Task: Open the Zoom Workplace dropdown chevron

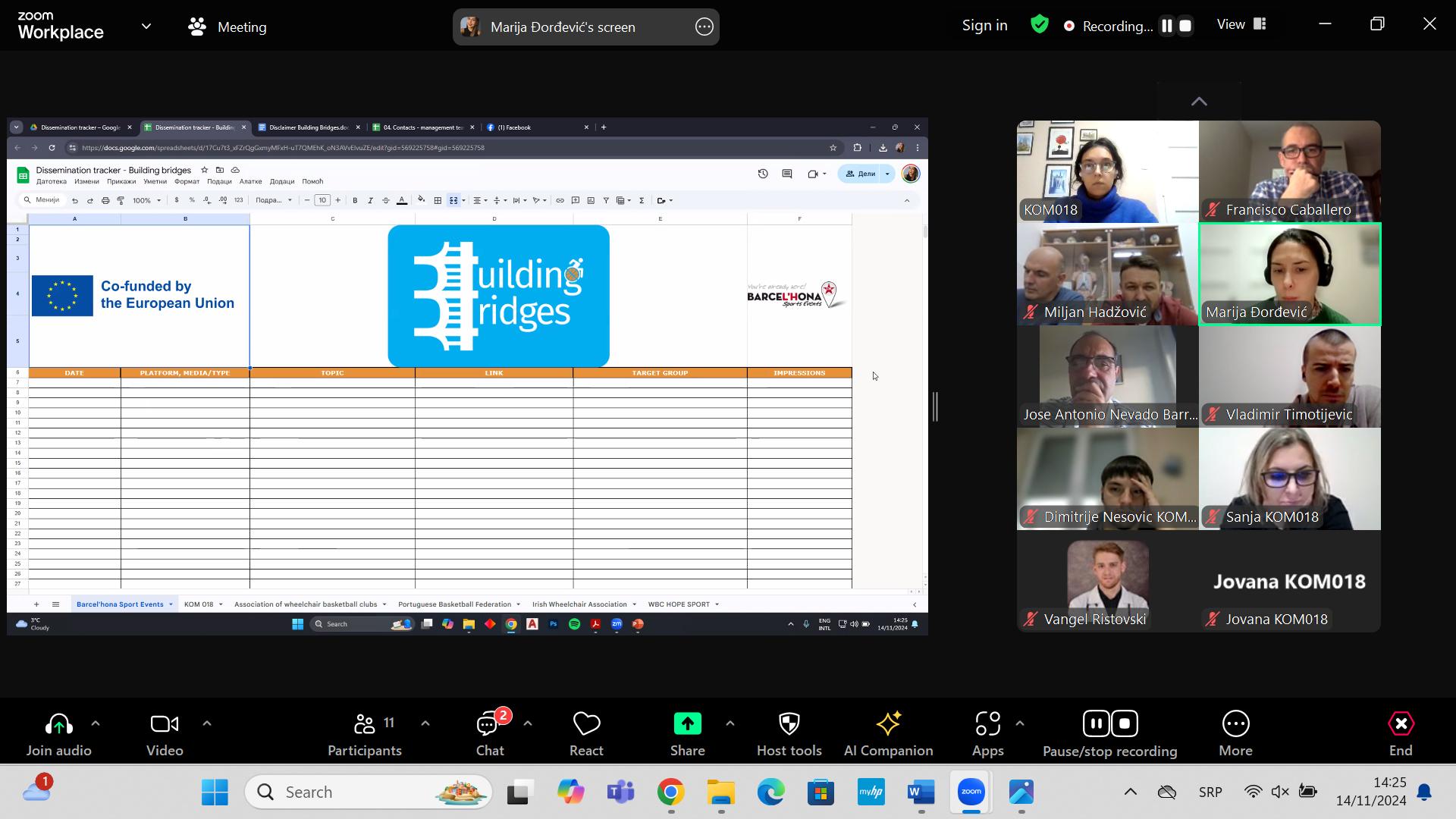Action: tap(146, 27)
